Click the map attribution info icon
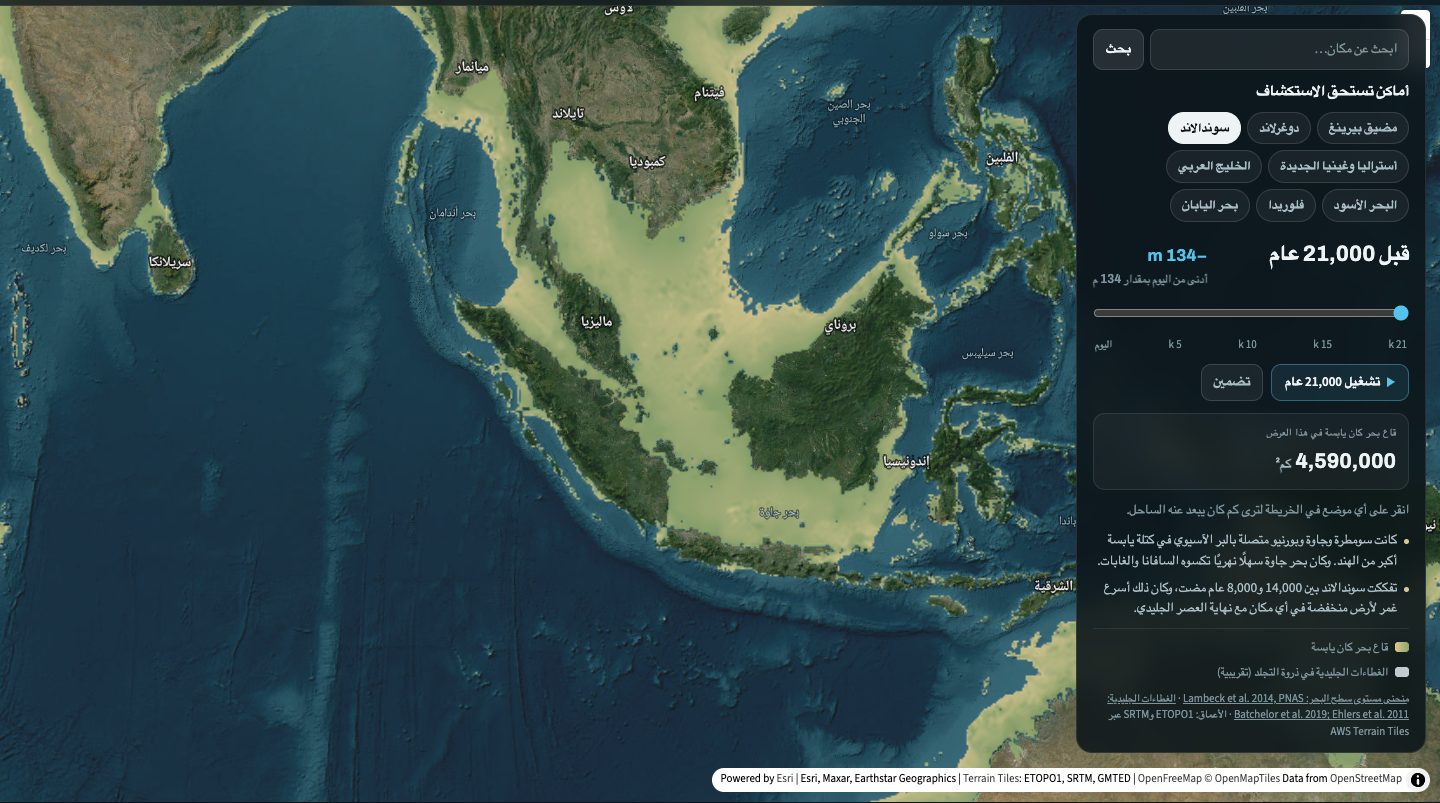1440x803 pixels. point(1419,779)
